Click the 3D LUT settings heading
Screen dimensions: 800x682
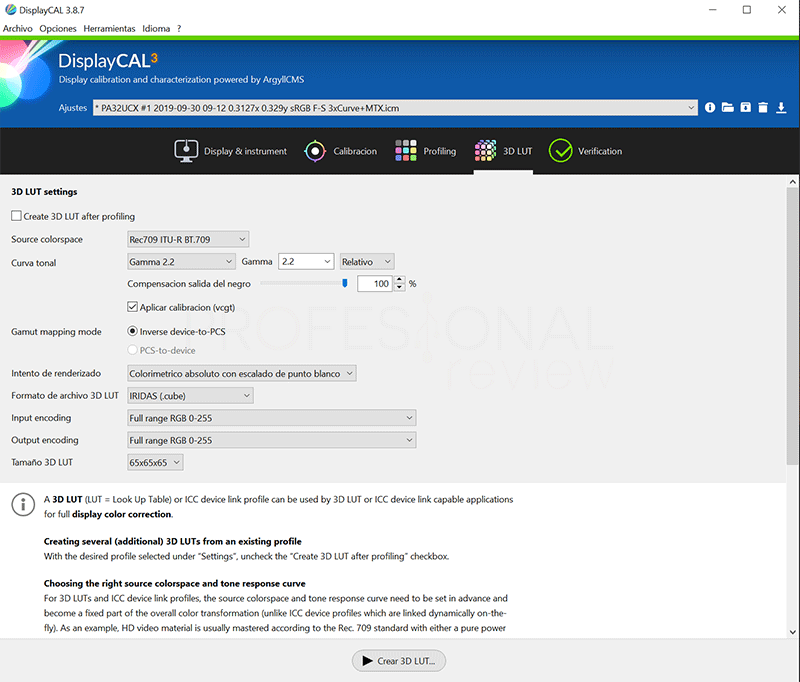[44, 192]
